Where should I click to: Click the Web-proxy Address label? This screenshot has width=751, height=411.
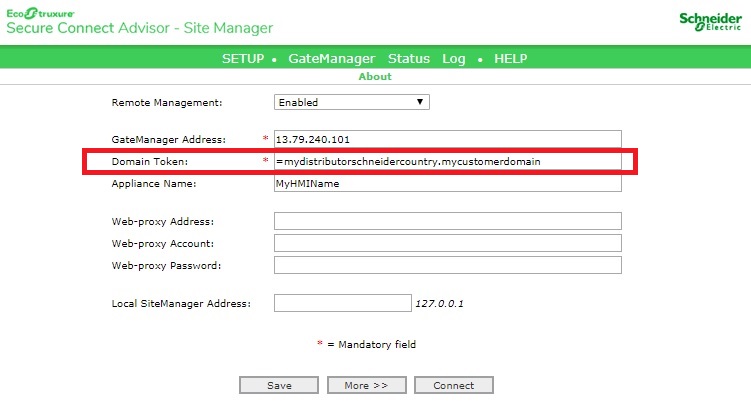[163, 222]
